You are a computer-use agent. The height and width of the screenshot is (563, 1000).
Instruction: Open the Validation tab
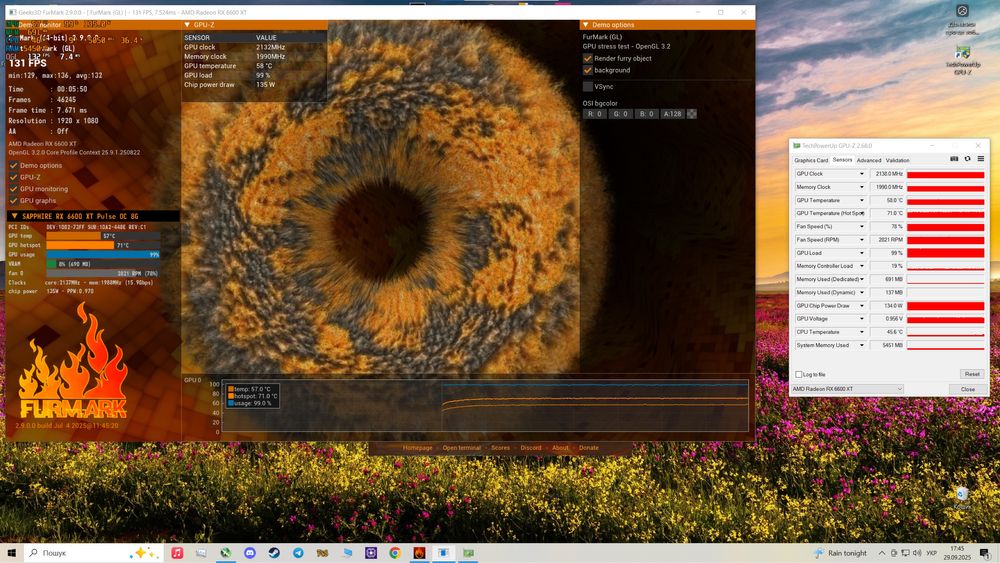897,160
